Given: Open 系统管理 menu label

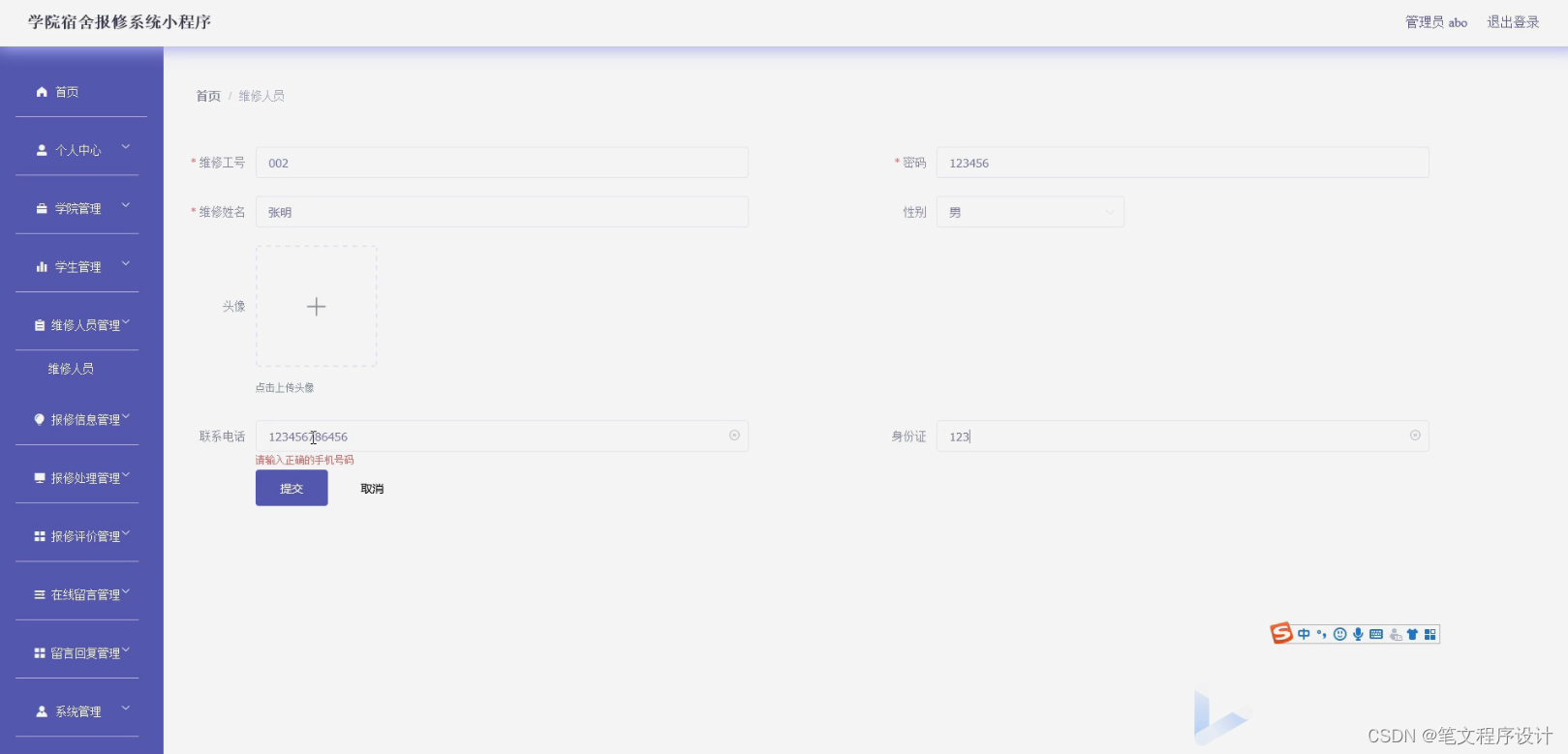Looking at the screenshot, I should [77, 711].
